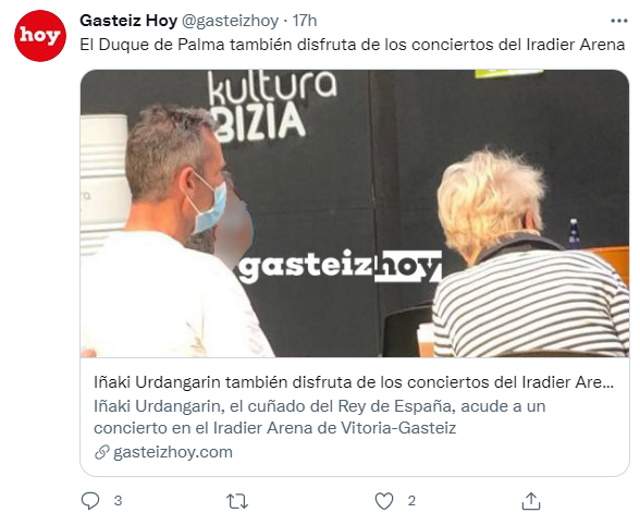
Task: Click the reply speech bubble icon
Action: point(90,501)
